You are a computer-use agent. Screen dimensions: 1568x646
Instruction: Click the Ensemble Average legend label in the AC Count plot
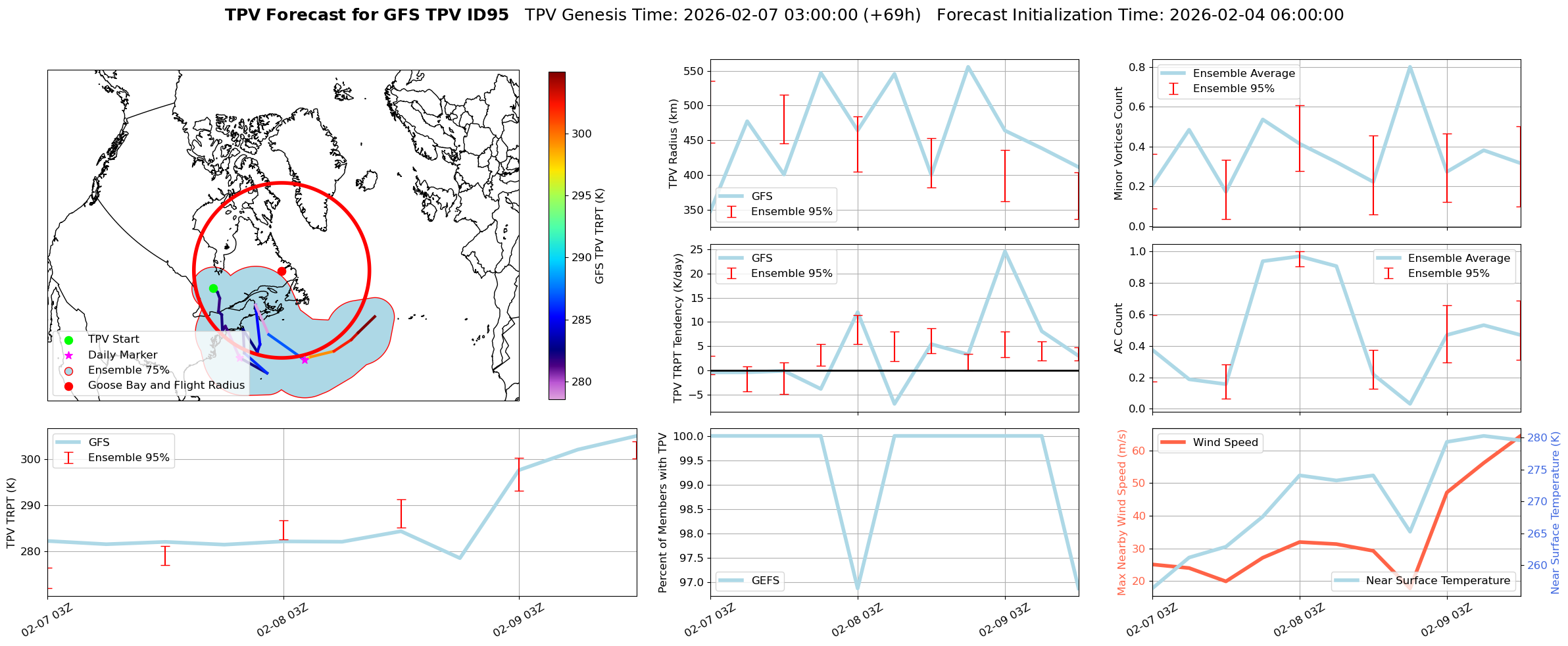click(x=1459, y=259)
